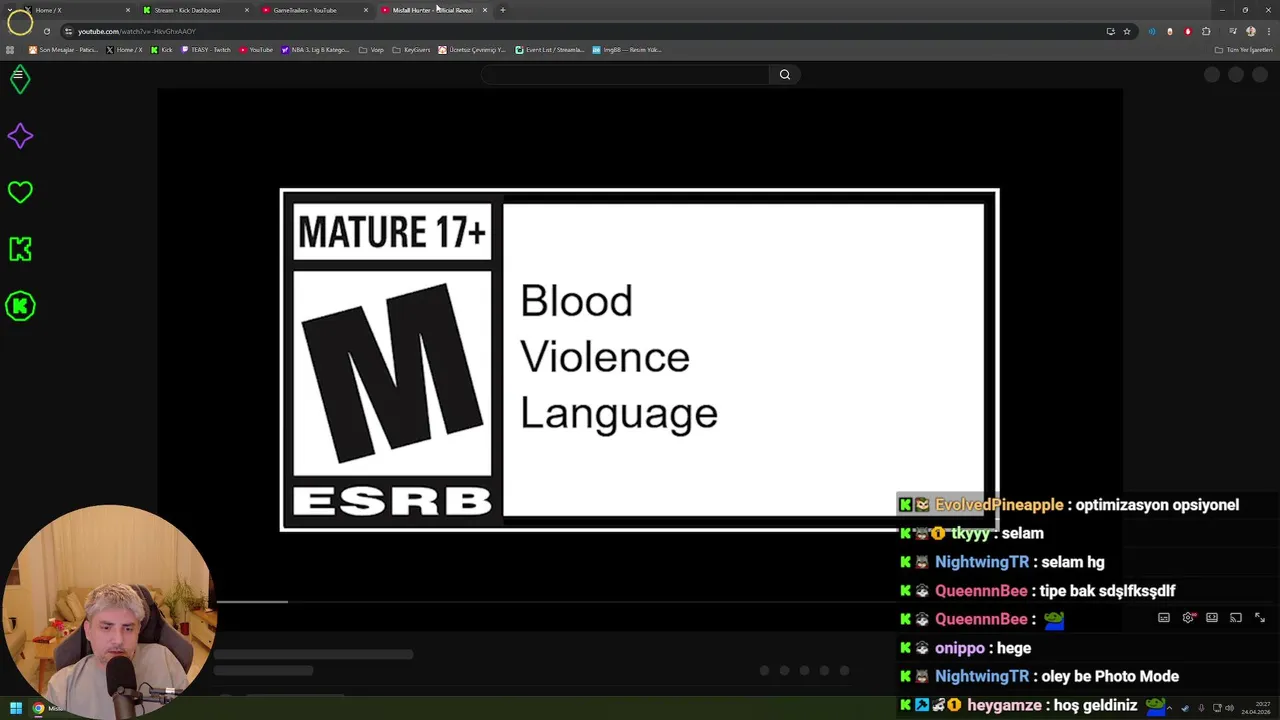Open bookmark apps grid icon
The image size is (1280, 720).
click(10, 49)
